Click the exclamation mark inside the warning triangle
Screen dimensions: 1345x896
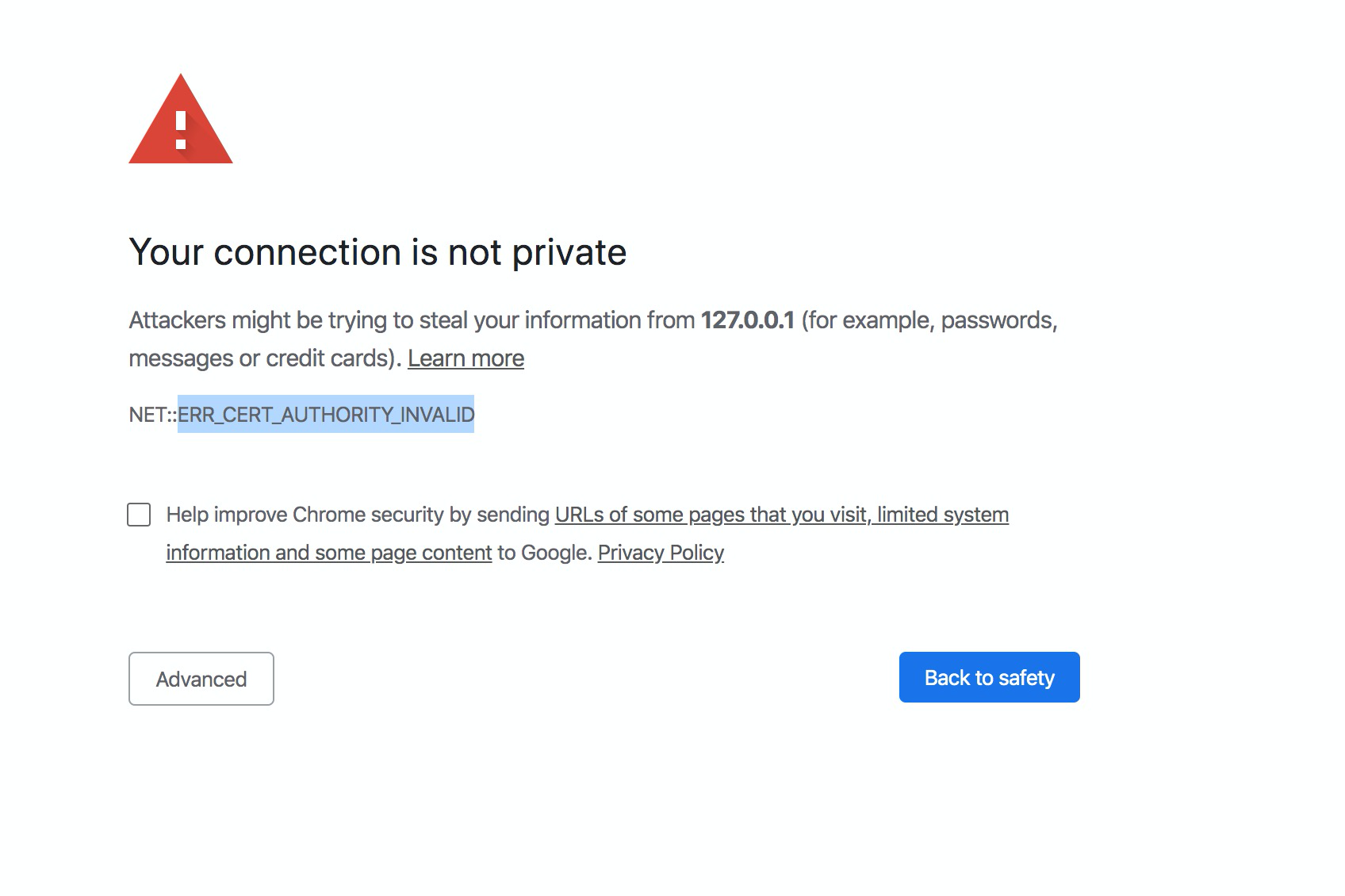[181, 131]
